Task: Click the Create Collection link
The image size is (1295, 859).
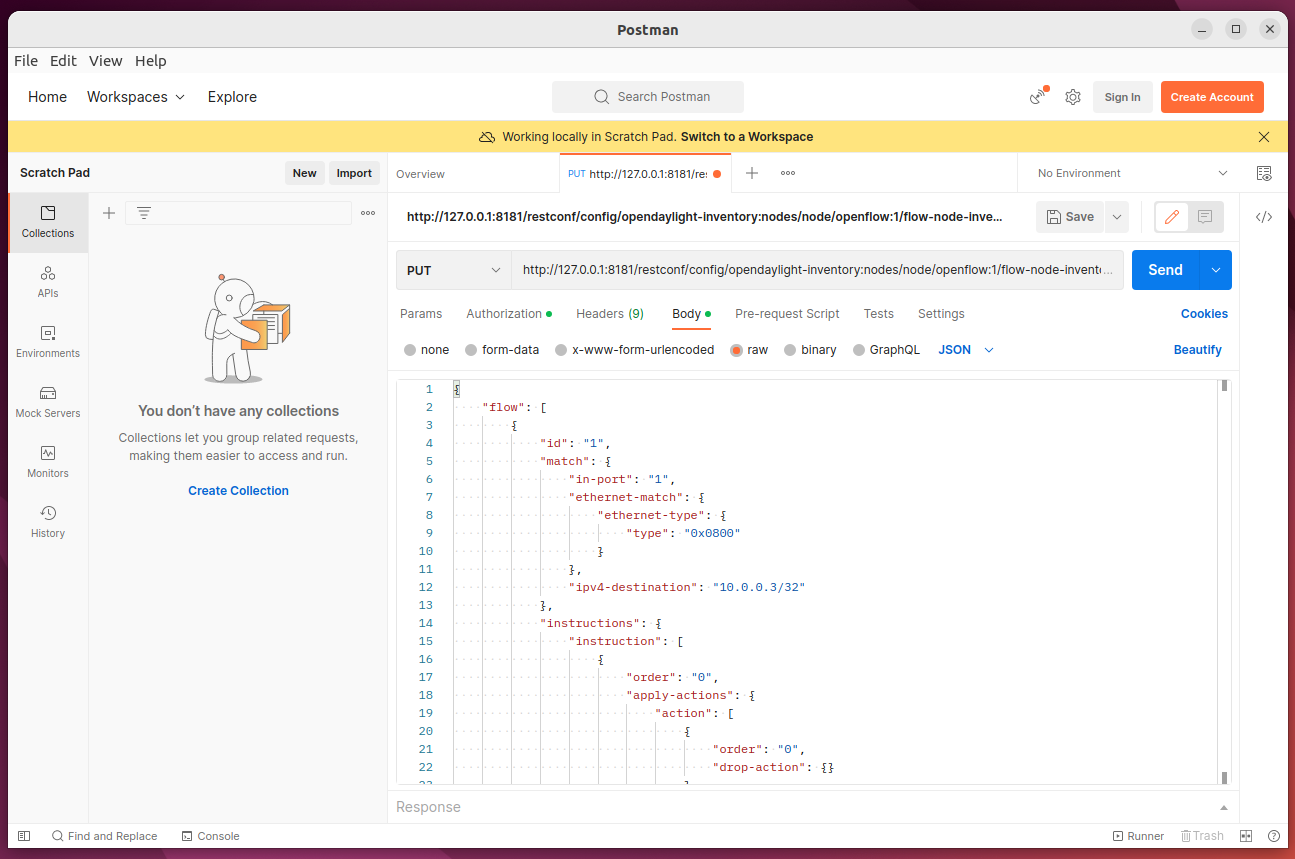Action: coord(238,491)
